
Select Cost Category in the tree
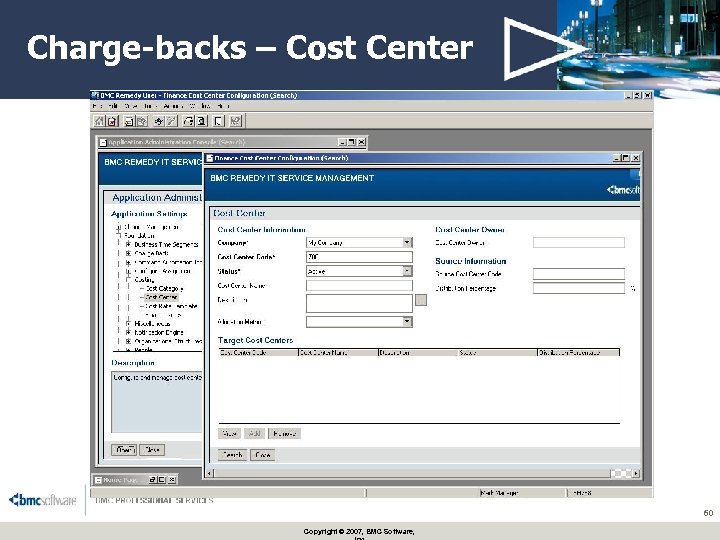pyautogui.click(x=164, y=288)
